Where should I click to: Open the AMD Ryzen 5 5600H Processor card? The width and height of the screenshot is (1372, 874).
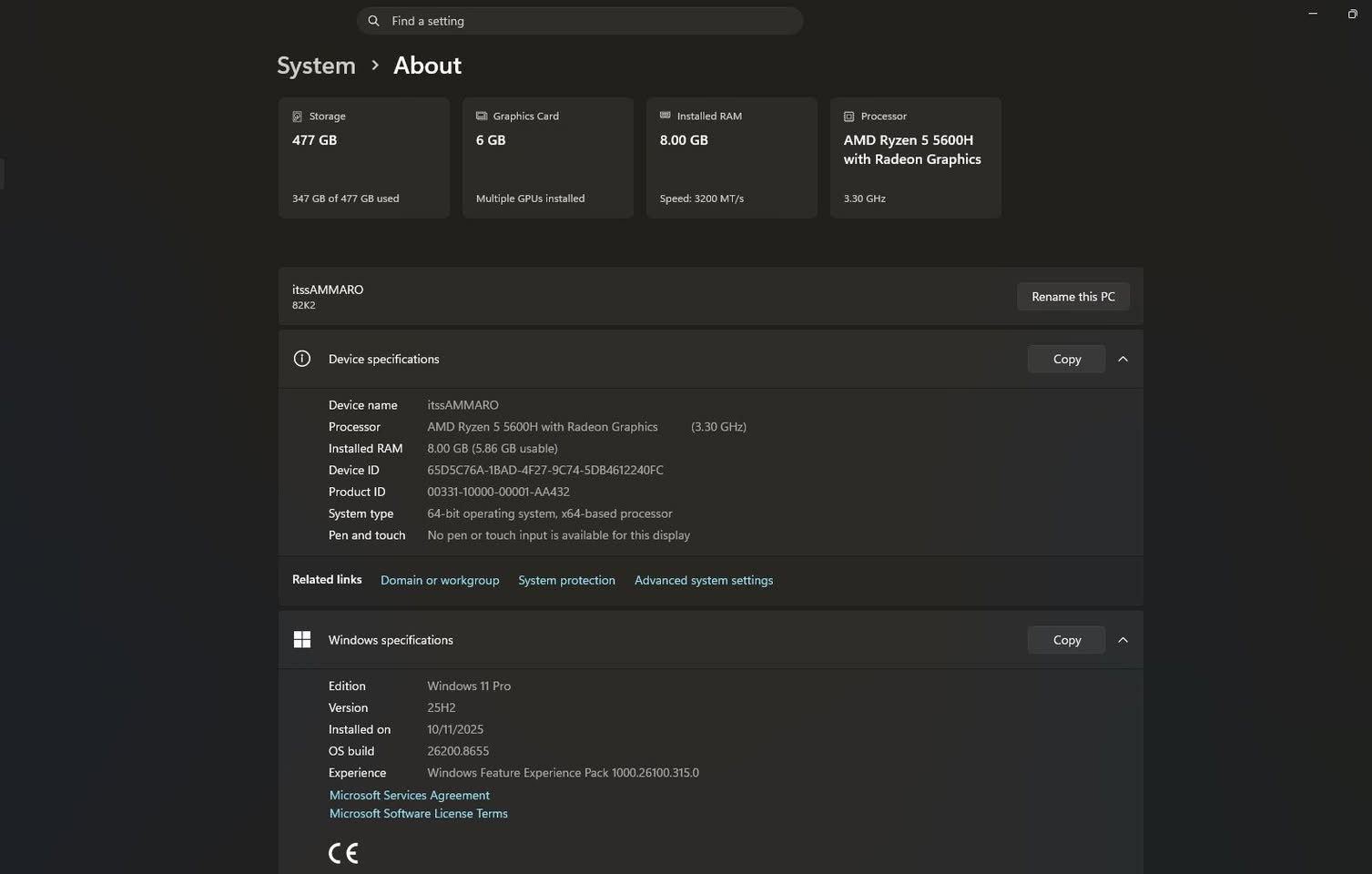pos(916,158)
